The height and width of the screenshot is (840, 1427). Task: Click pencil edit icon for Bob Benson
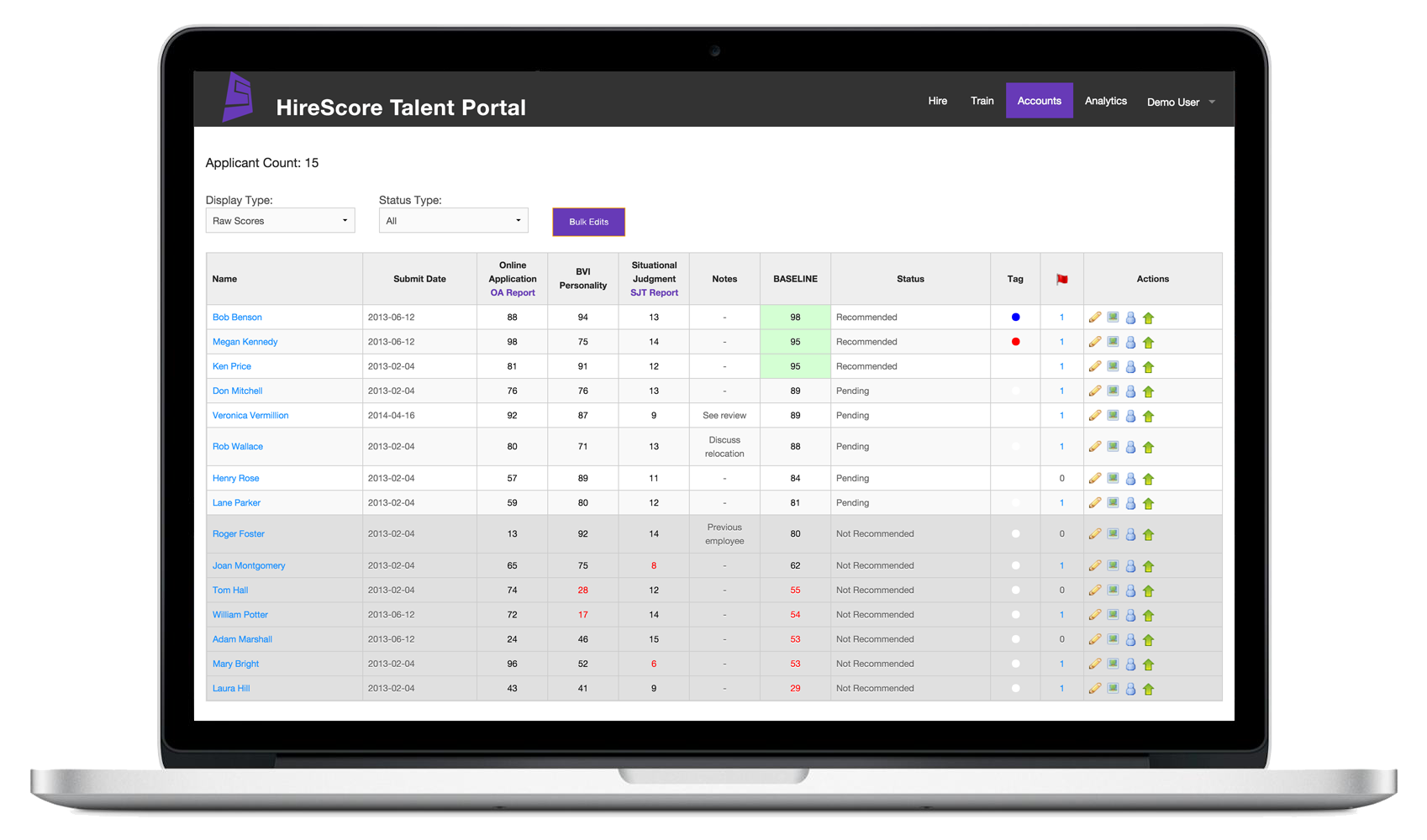[1095, 318]
